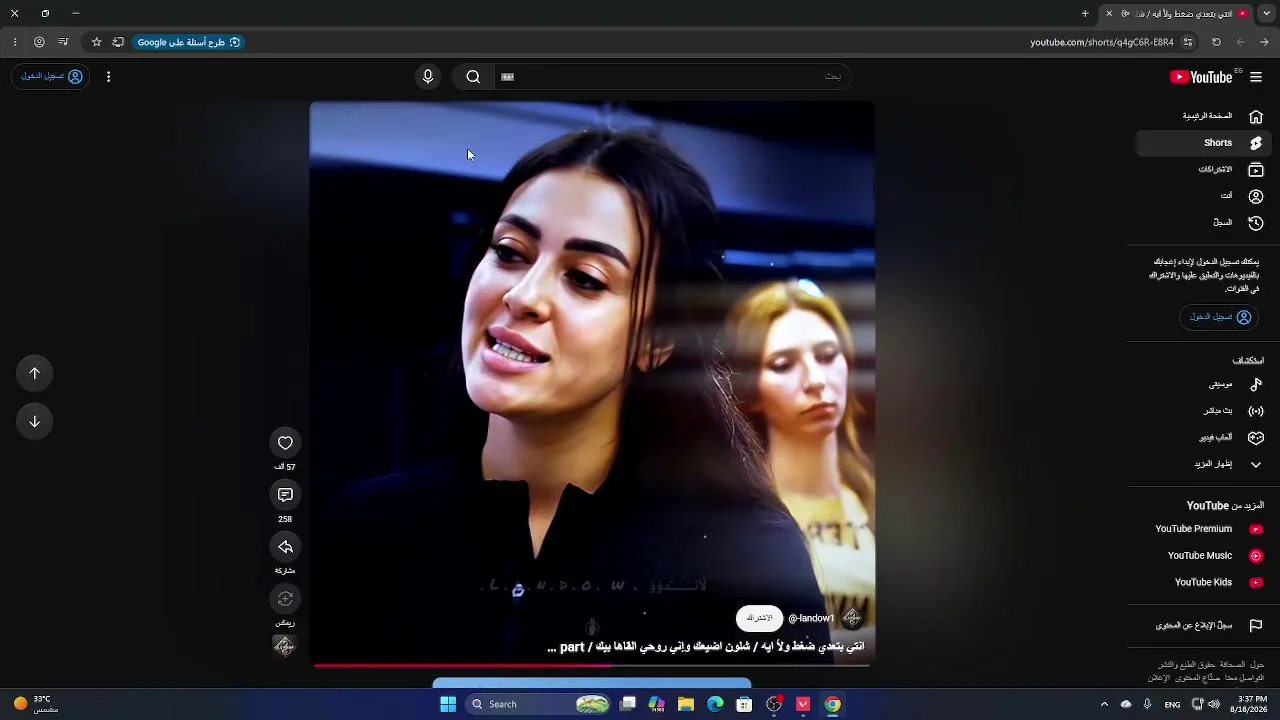
Task: Click into the YouTube search box
Action: (x=672, y=77)
